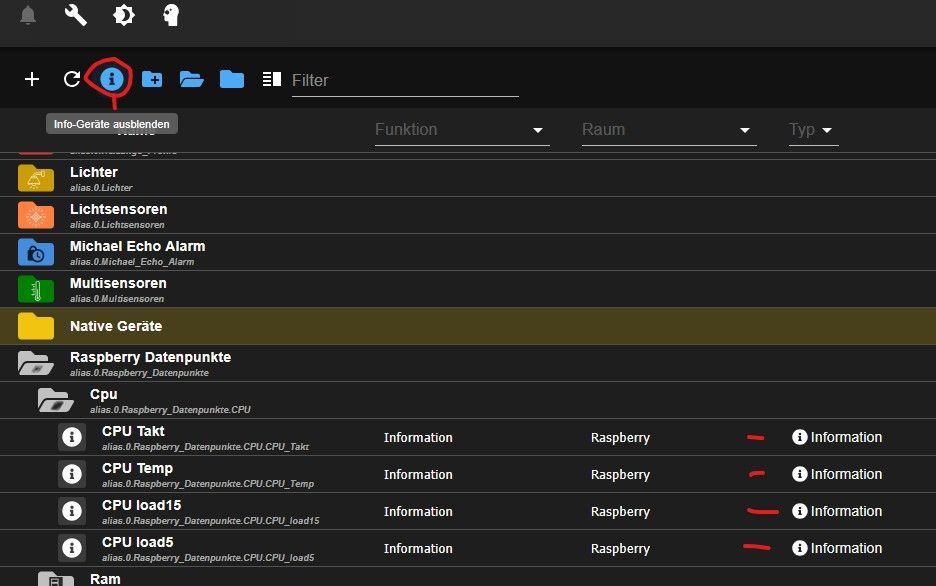Click the type Information icon in CPU load5 row
The height and width of the screenshot is (586, 936).
pyautogui.click(x=799, y=548)
